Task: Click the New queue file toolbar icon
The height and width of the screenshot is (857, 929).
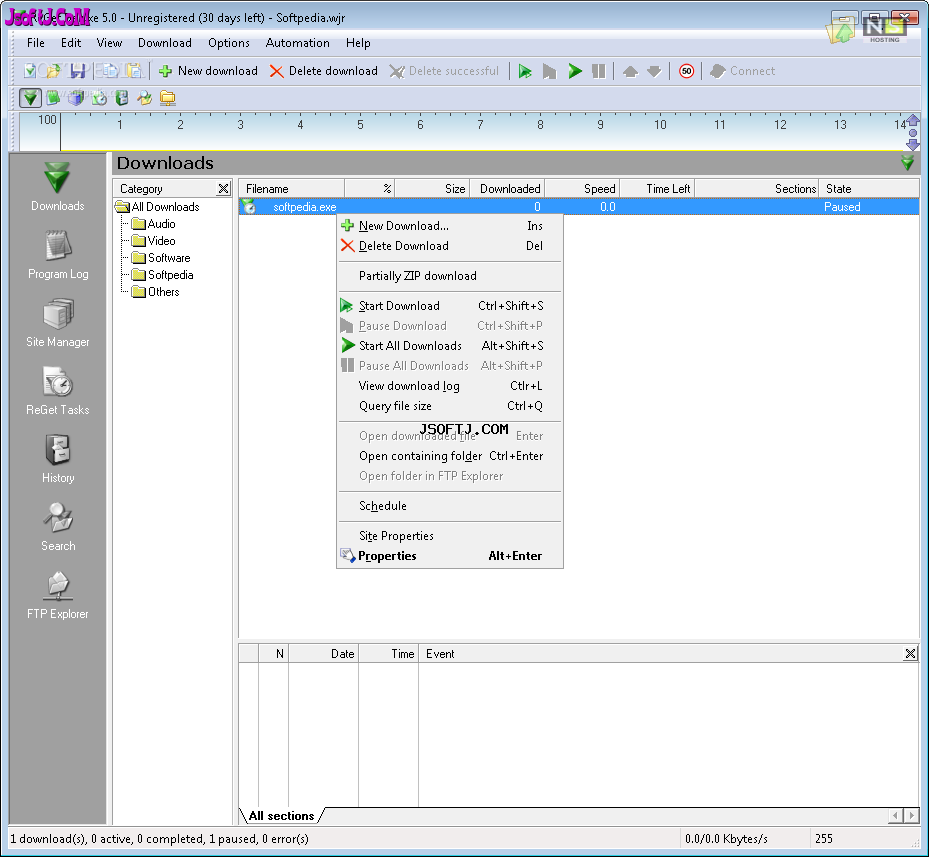Action: [x=30, y=71]
